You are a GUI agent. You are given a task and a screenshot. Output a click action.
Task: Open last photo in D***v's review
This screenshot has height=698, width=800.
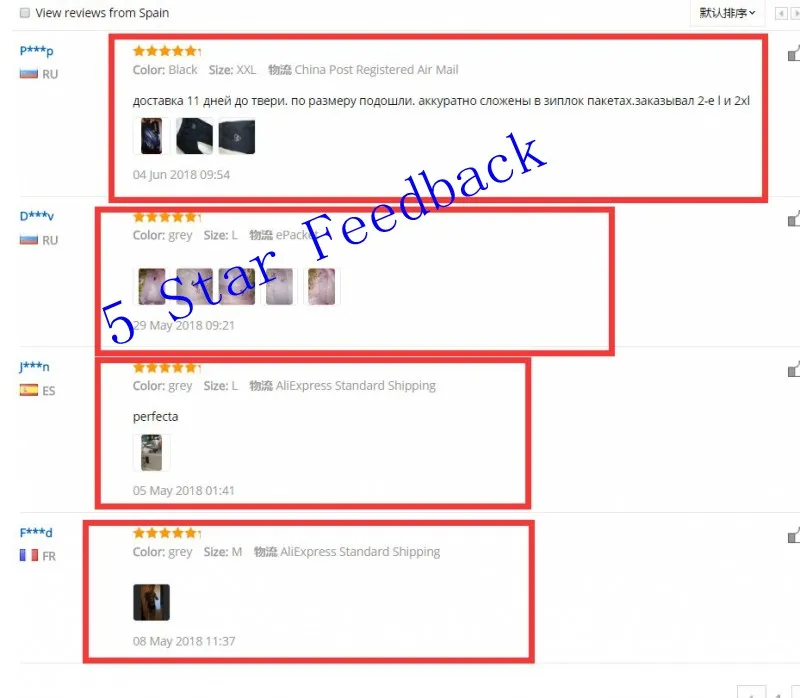coord(322,287)
